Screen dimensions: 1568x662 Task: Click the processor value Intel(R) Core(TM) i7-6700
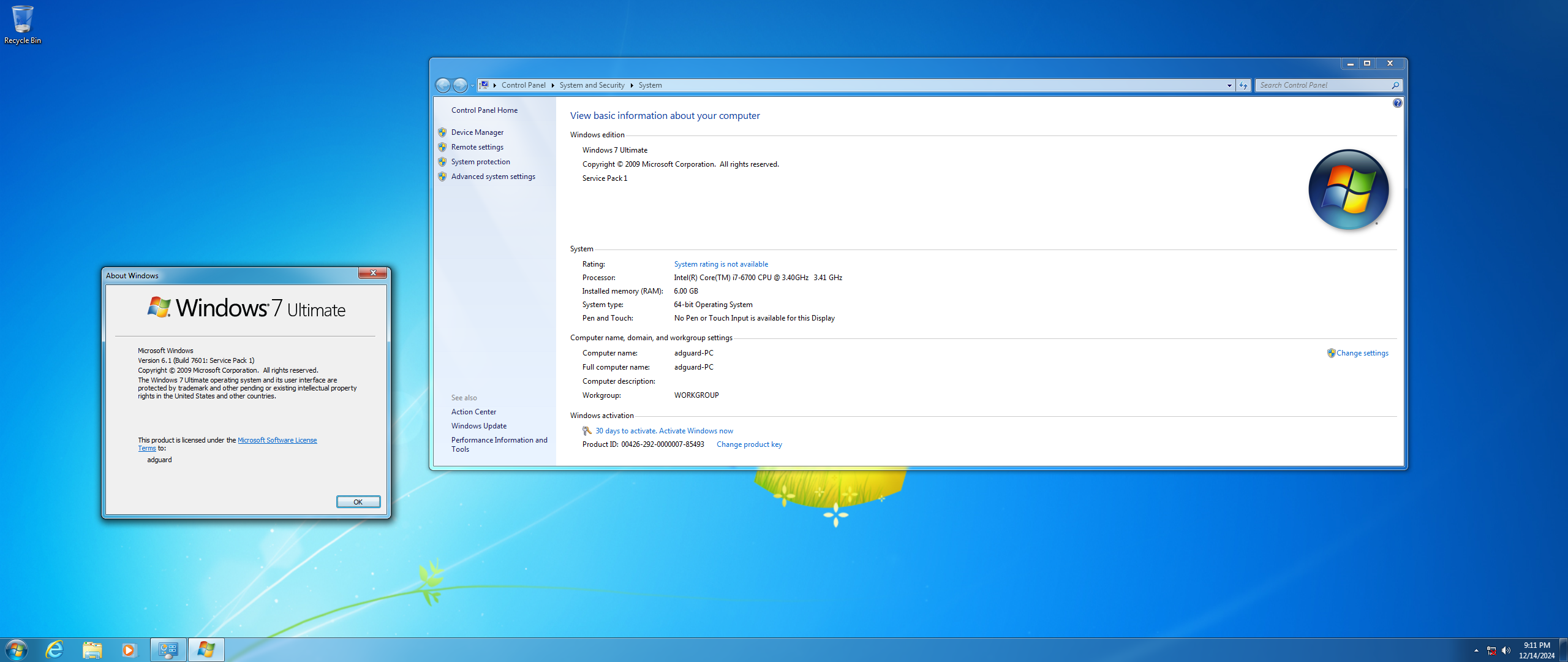[758, 278]
